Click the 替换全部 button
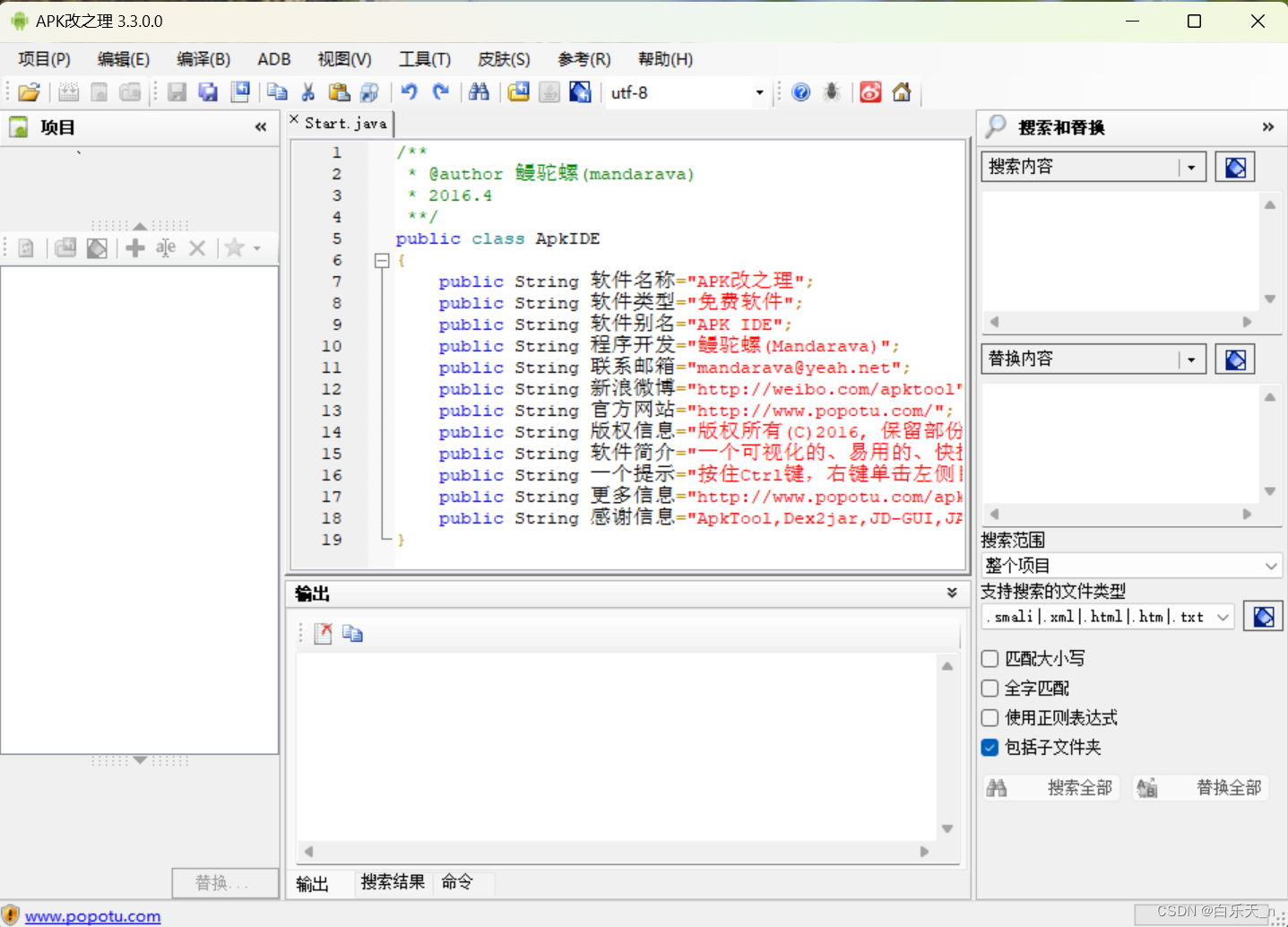 point(1200,788)
